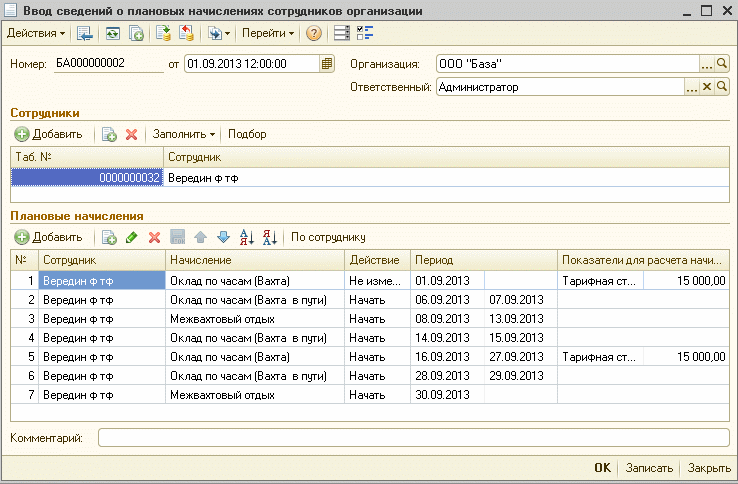Select Оклад по часам (Вахта в пути) row 2

[255, 300]
